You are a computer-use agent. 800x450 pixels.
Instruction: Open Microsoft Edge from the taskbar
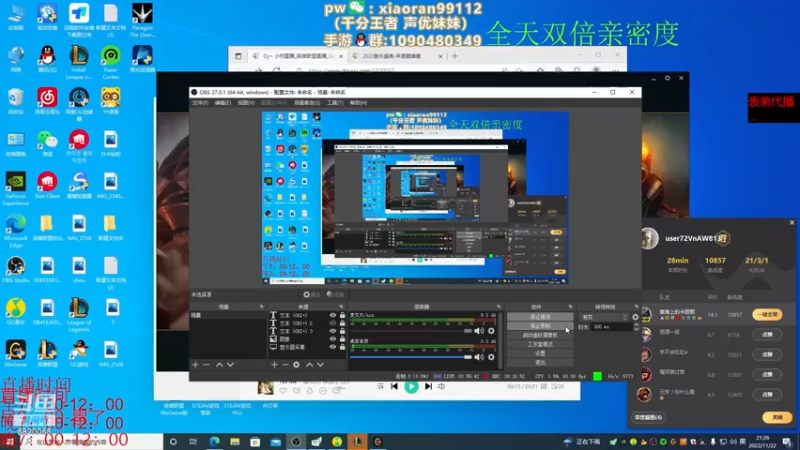pyautogui.click(x=214, y=442)
